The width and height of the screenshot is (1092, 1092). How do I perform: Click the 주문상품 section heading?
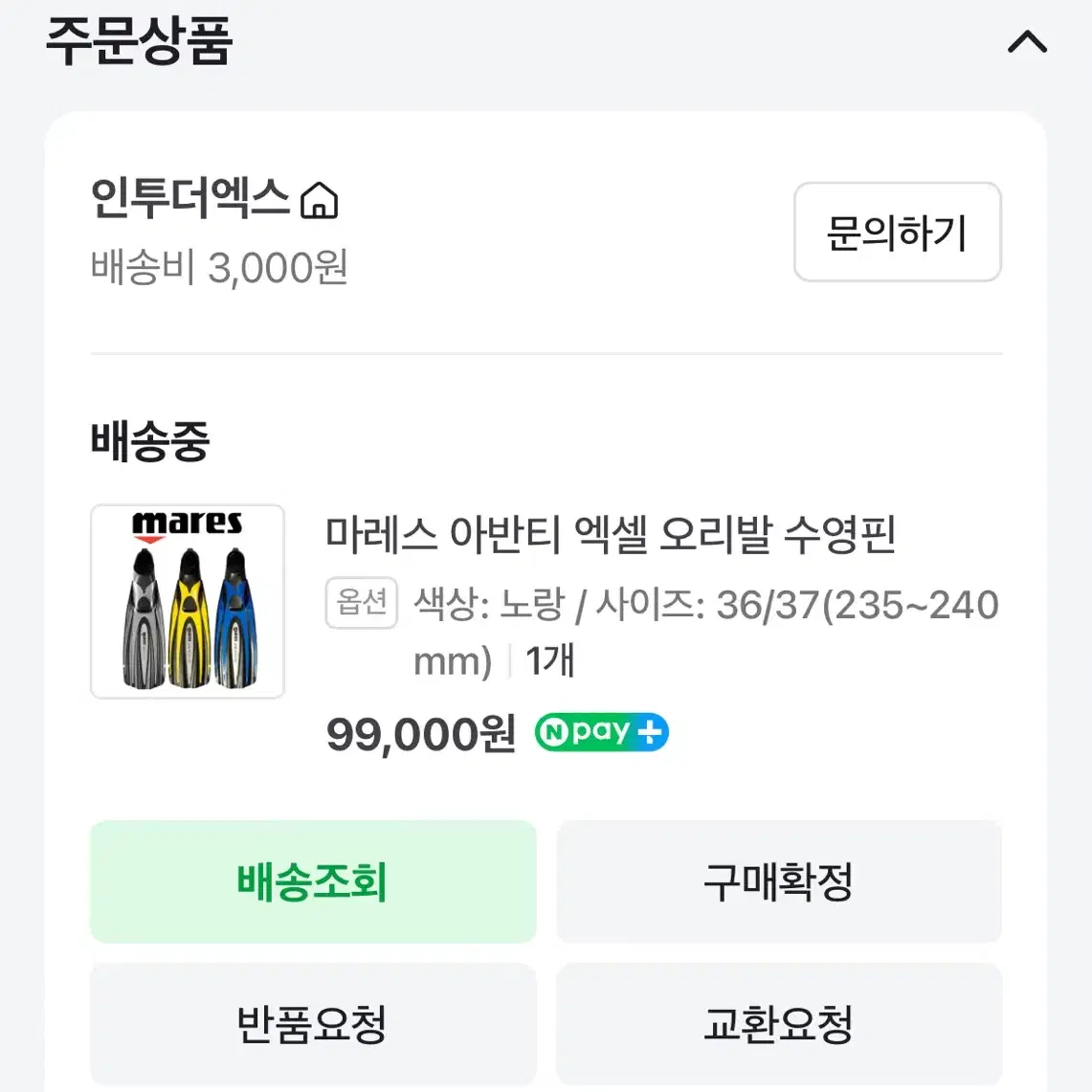(x=139, y=41)
